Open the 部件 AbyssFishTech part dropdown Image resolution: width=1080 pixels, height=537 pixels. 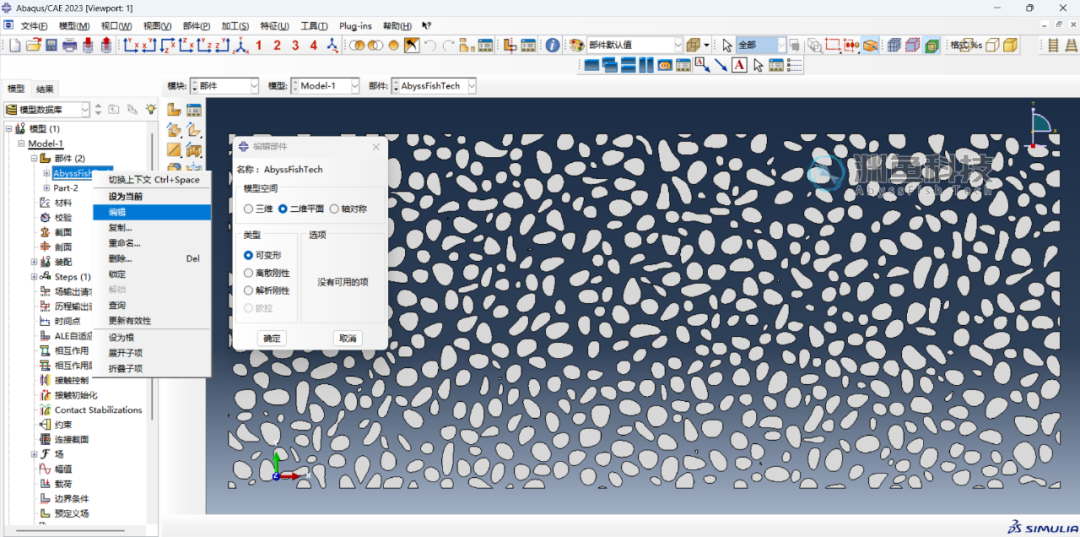pos(435,86)
